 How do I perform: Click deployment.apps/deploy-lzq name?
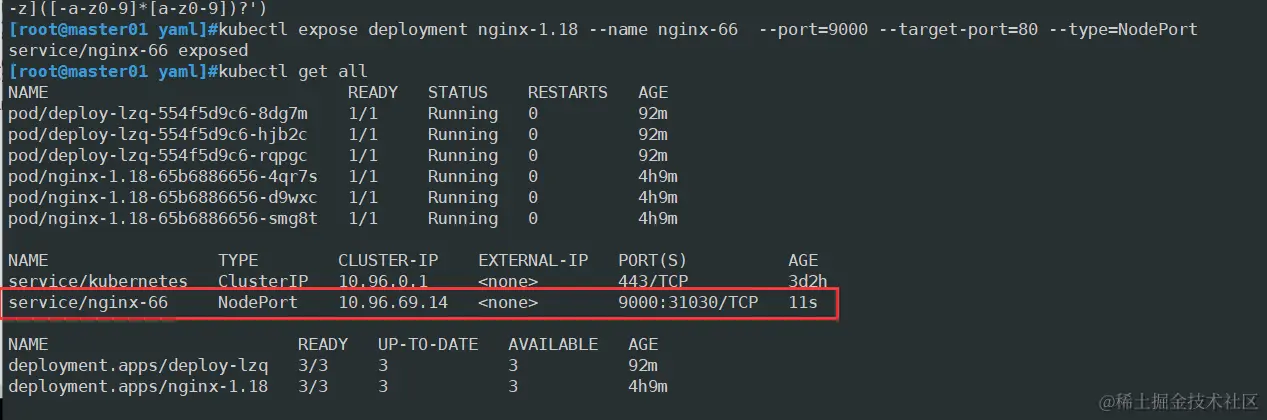pos(138,365)
